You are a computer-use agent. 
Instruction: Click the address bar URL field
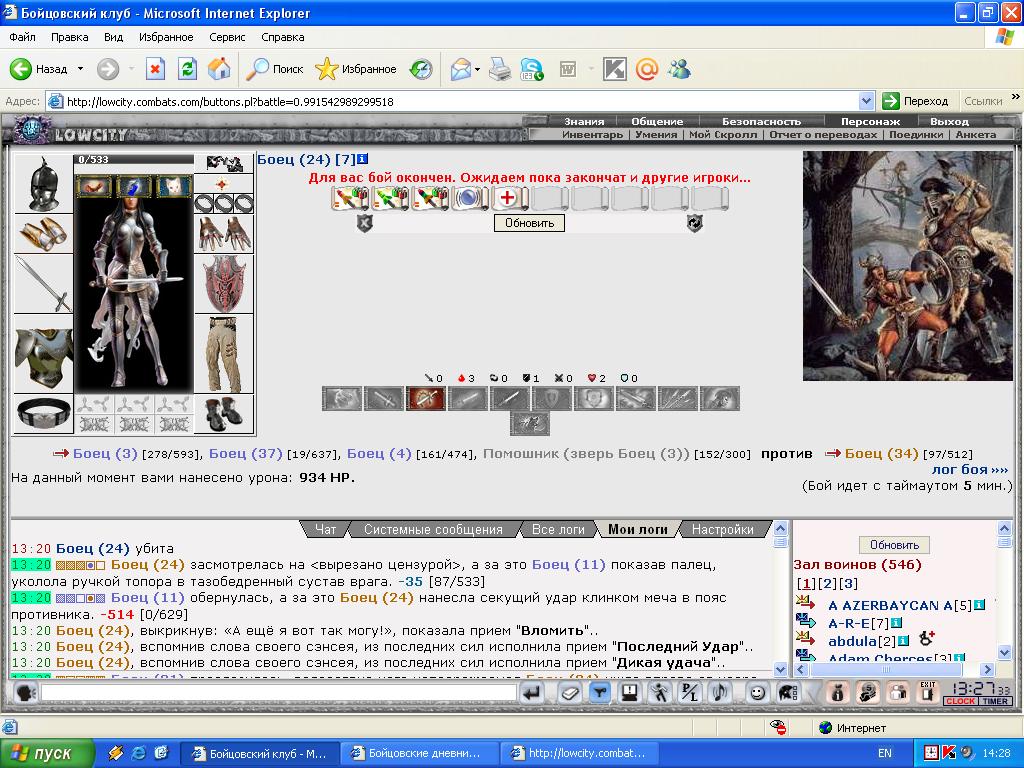point(453,101)
